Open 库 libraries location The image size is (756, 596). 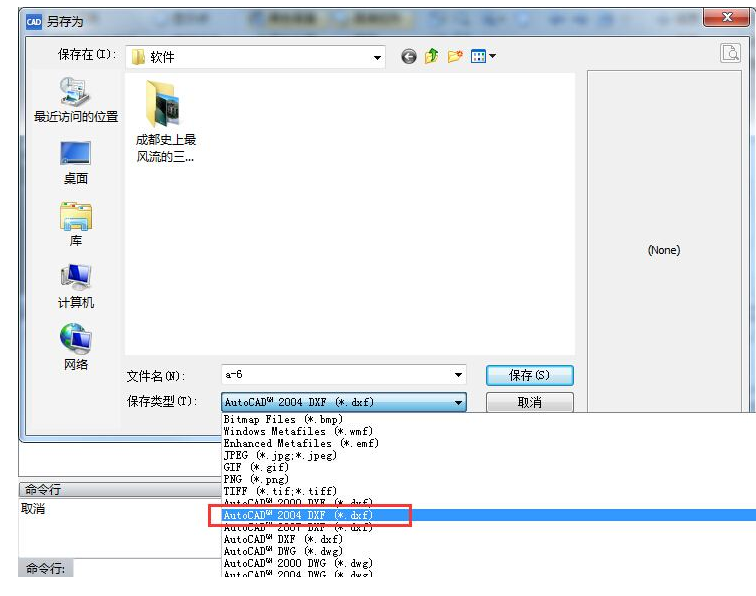pos(76,225)
